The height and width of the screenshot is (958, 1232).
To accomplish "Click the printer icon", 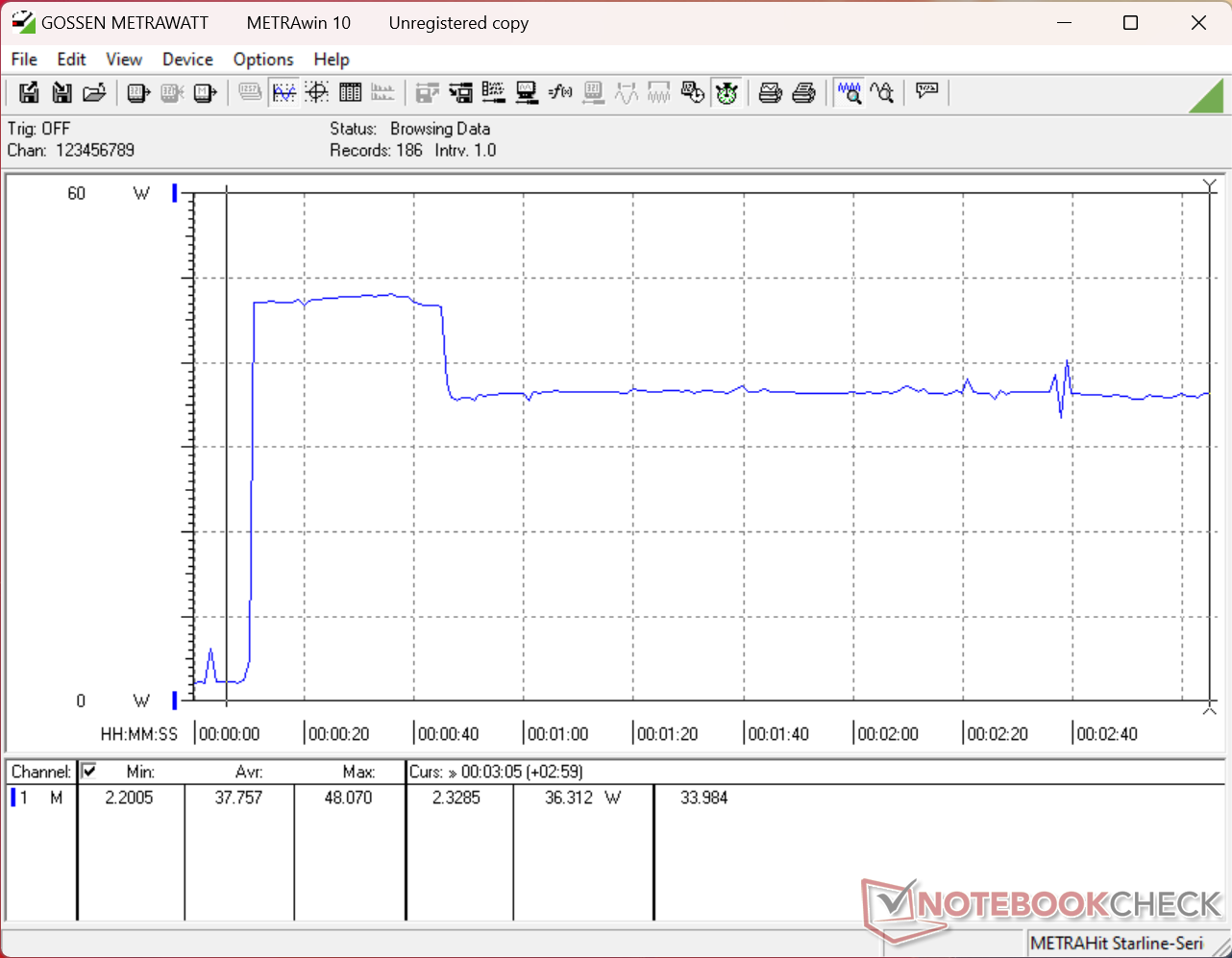I will pos(804,92).
